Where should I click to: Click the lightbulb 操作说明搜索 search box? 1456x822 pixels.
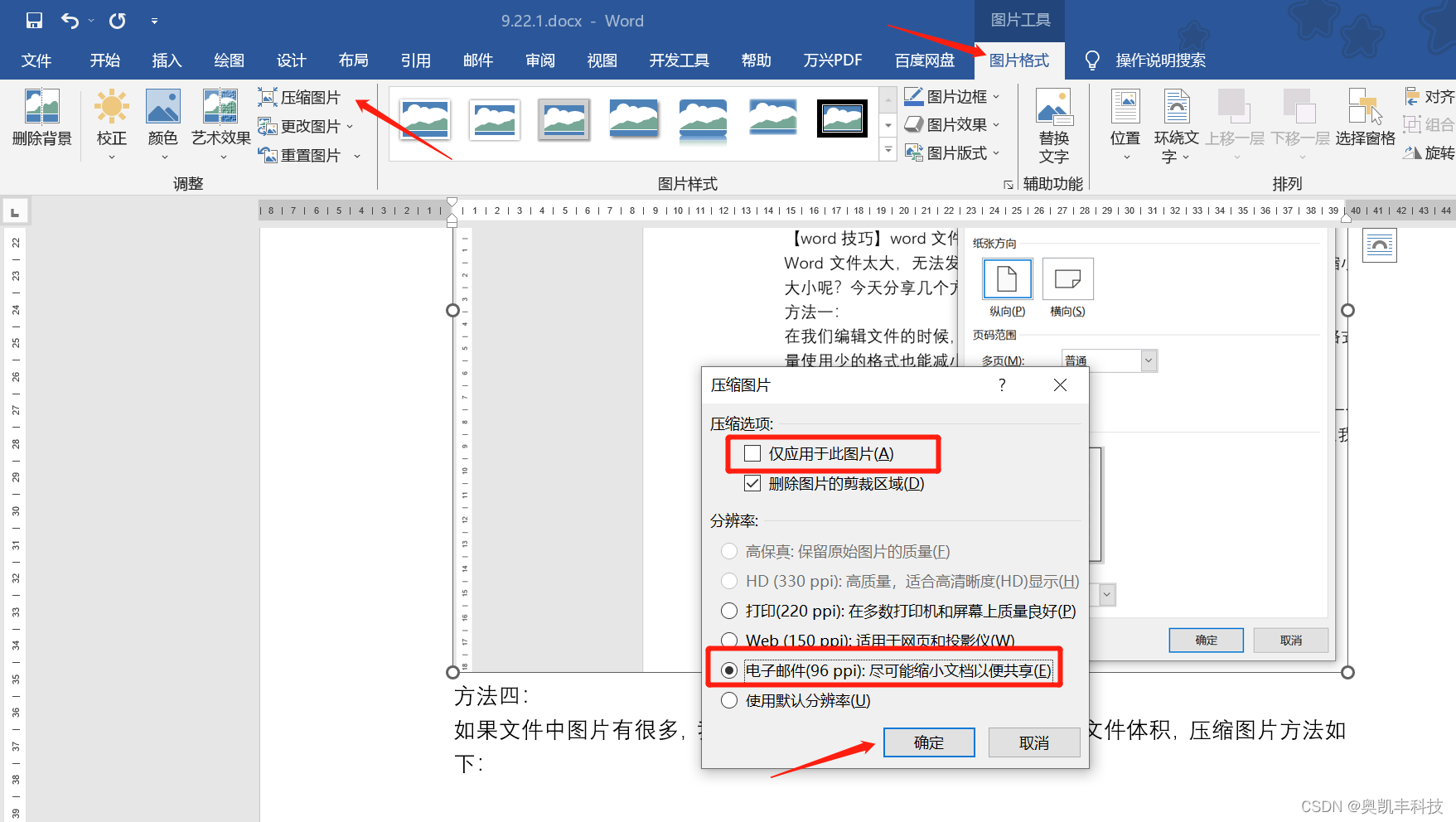[x=1145, y=60]
